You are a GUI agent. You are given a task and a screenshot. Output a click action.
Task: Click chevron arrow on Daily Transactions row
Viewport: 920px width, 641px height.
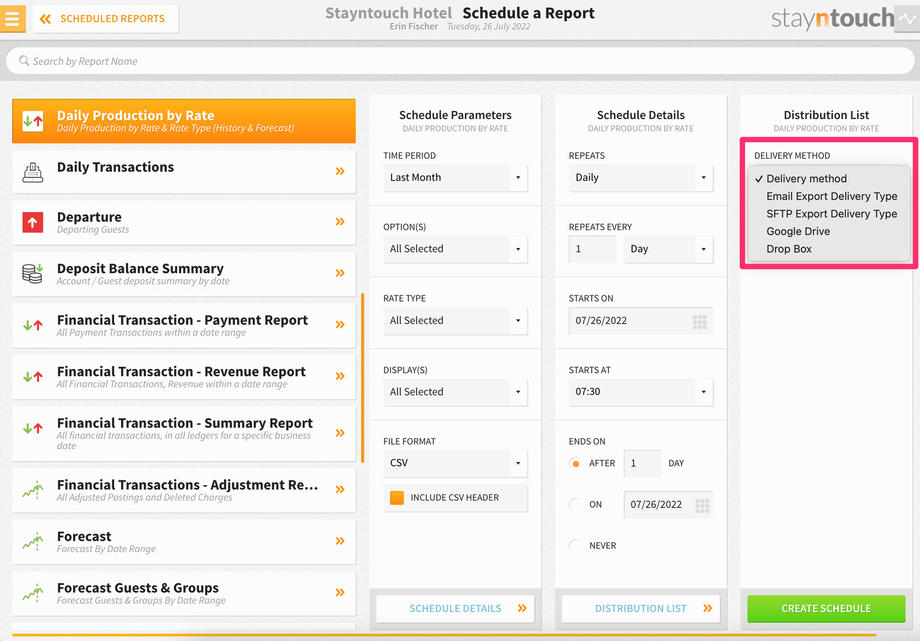pyautogui.click(x=340, y=171)
